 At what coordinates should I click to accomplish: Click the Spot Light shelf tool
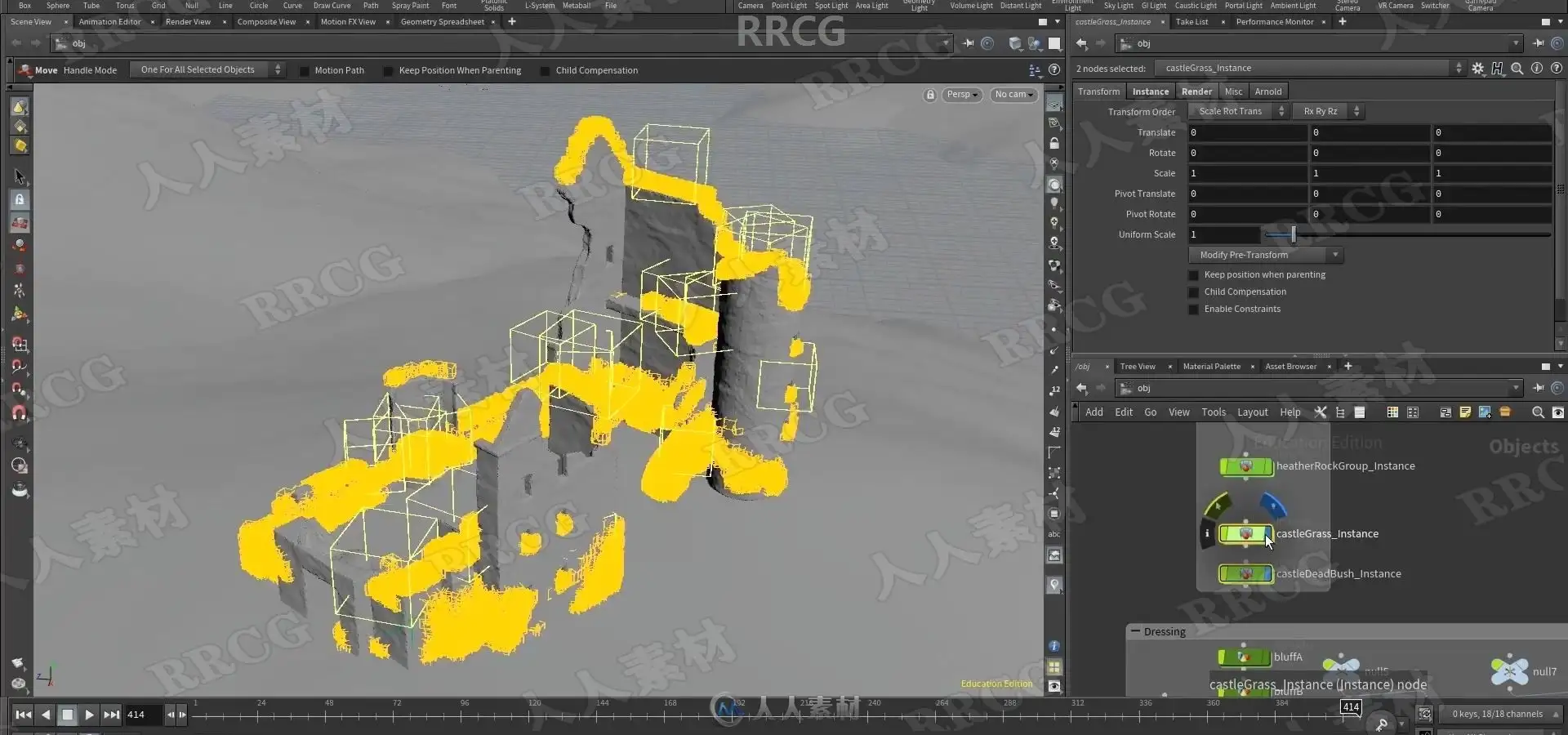831,5
